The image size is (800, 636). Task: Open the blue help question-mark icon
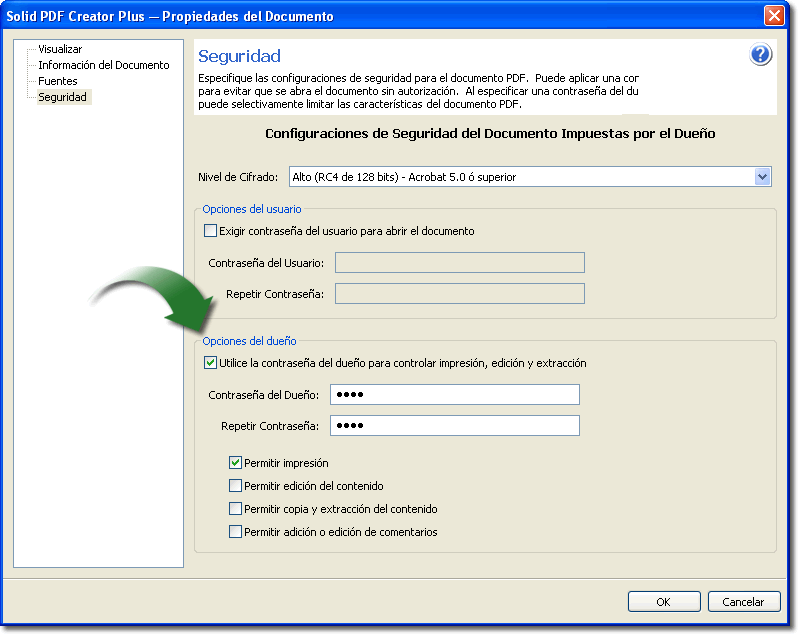click(x=760, y=55)
